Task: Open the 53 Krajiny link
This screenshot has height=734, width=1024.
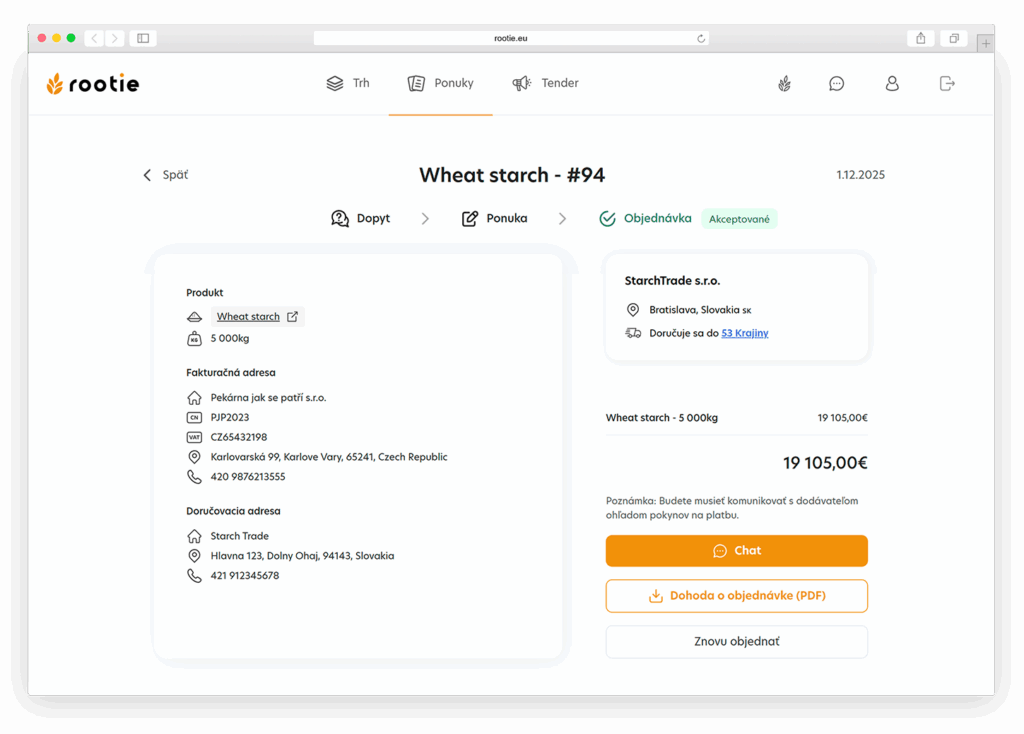Action: pyautogui.click(x=745, y=333)
